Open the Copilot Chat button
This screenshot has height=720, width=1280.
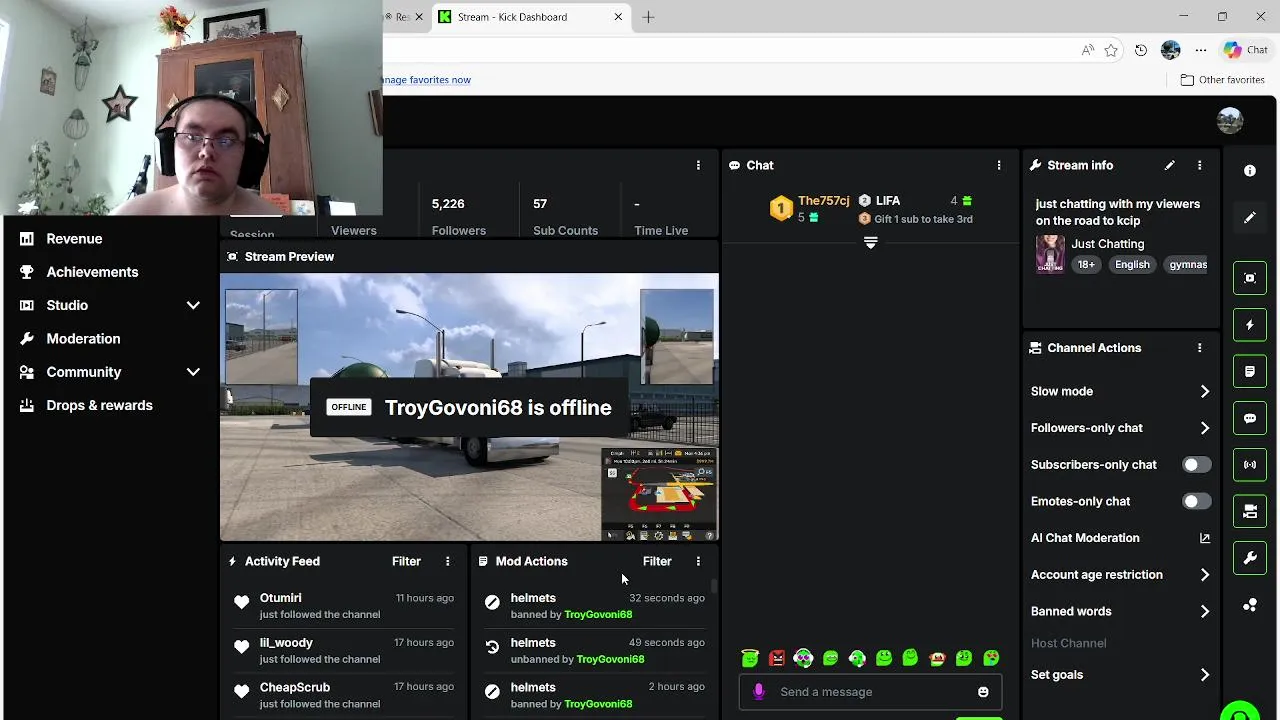point(1246,50)
